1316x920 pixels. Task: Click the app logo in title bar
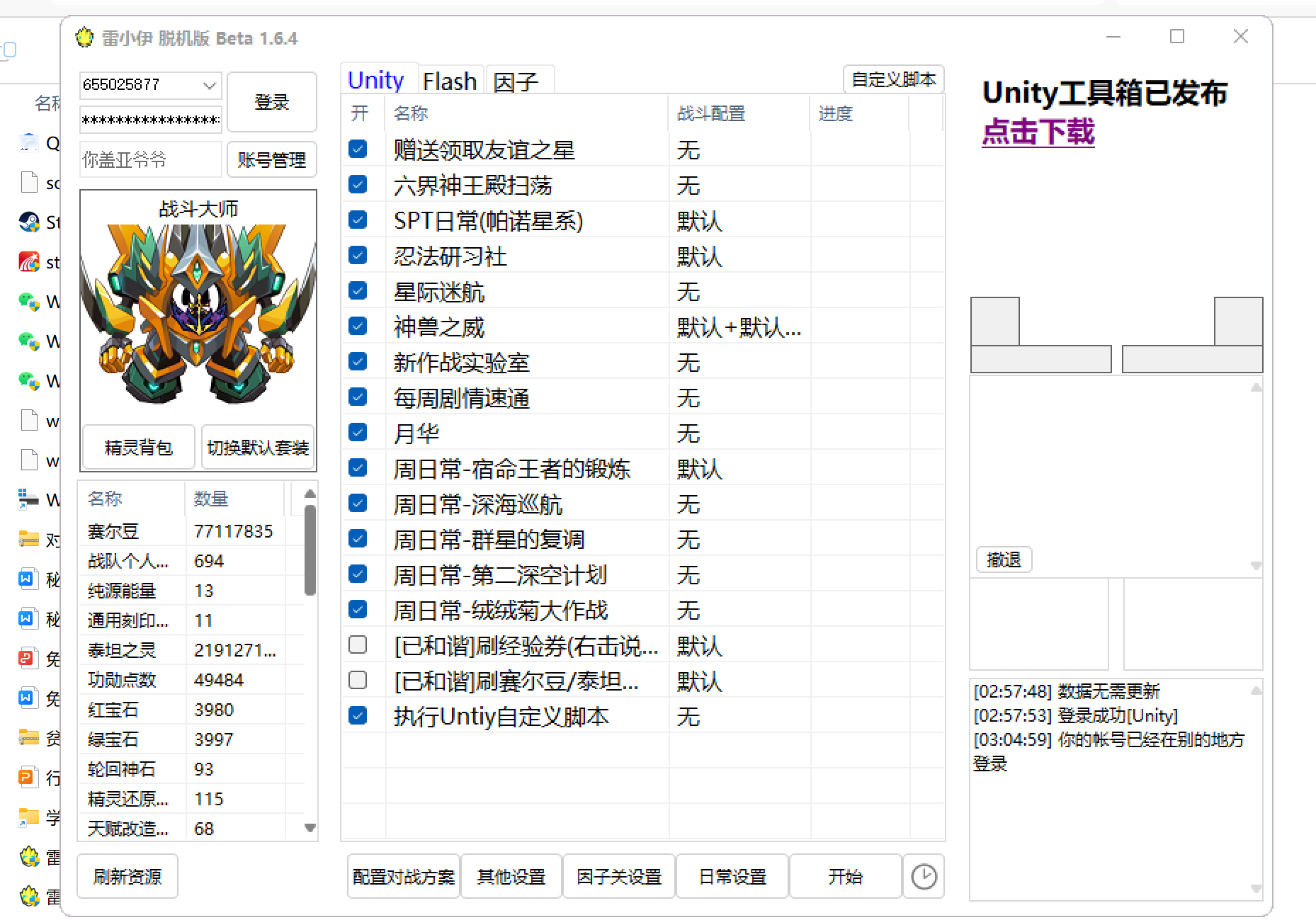(85, 38)
